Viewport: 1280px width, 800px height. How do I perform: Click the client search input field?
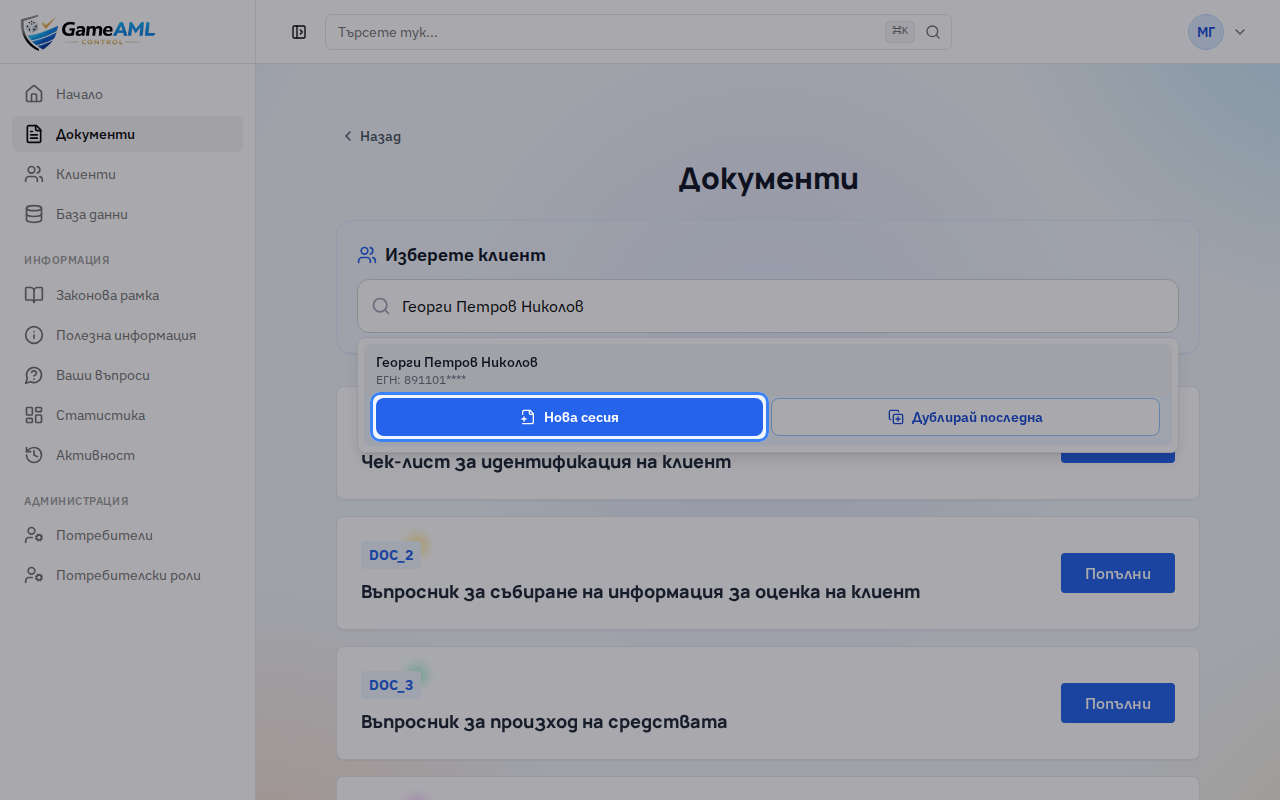tap(768, 306)
